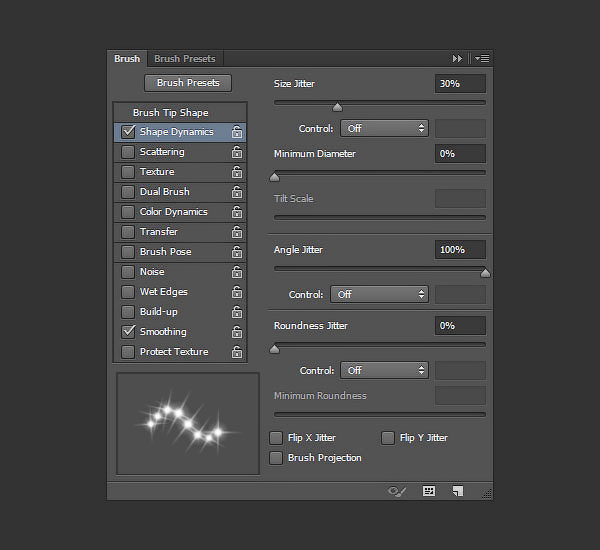Toggle the lock icon for Build-up
The width and height of the screenshot is (600, 550).
click(x=237, y=312)
